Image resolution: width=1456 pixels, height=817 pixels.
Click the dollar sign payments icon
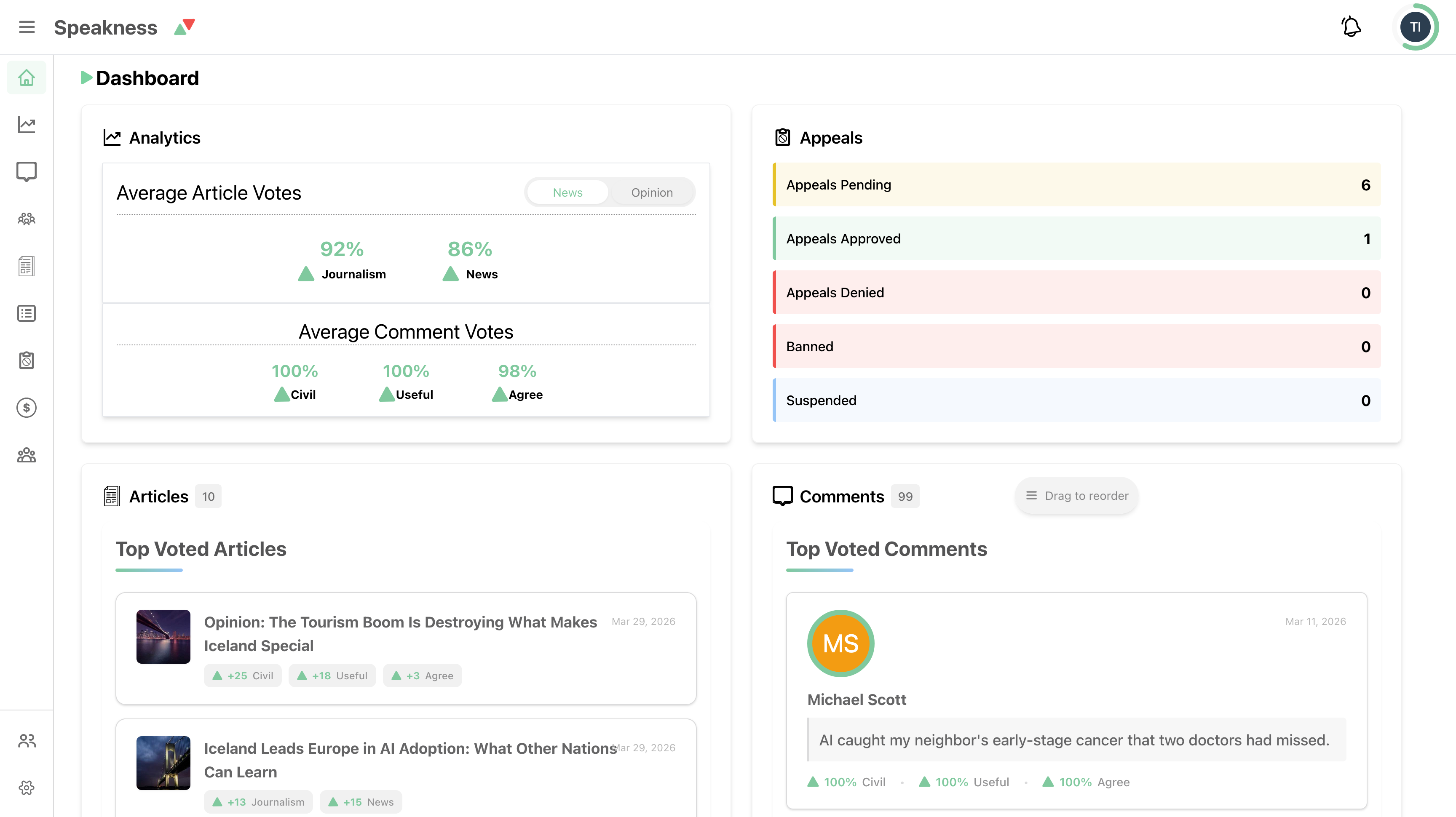point(27,407)
